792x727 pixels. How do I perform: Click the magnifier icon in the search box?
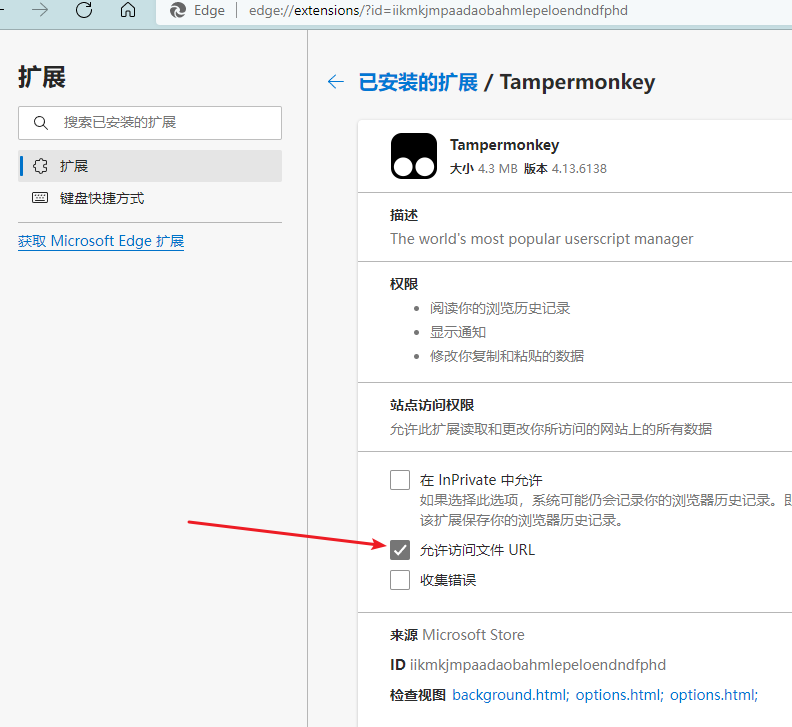41,123
